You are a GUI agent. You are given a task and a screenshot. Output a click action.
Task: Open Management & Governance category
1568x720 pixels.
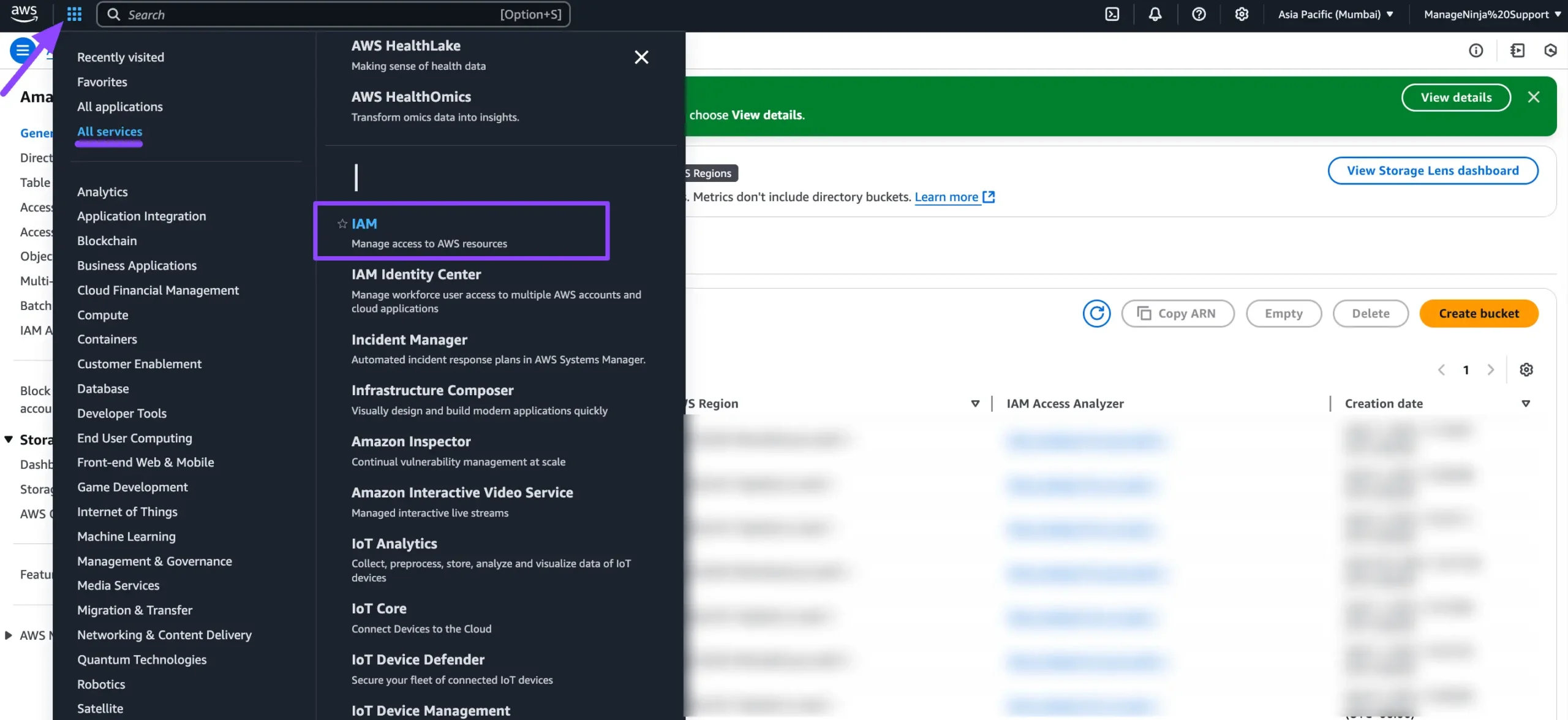(154, 561)
